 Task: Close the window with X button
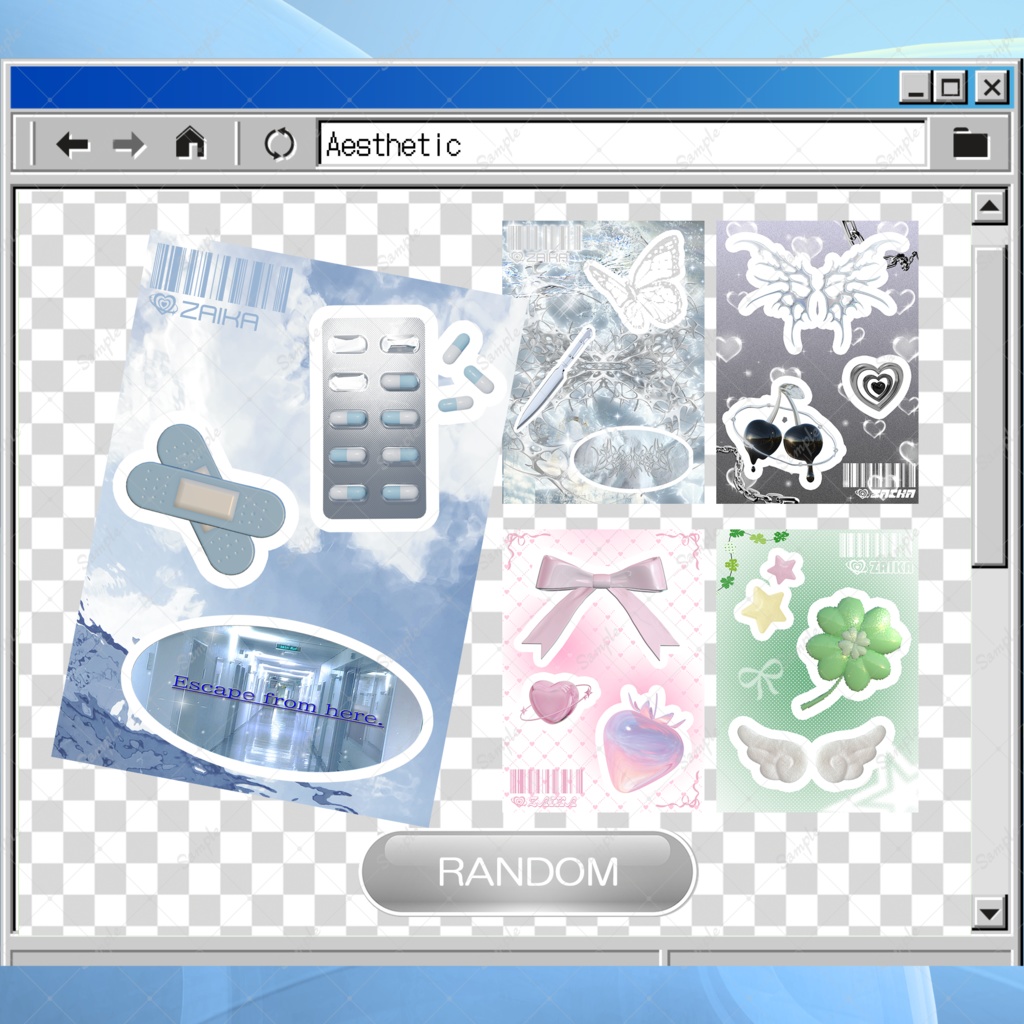[992, 87]
